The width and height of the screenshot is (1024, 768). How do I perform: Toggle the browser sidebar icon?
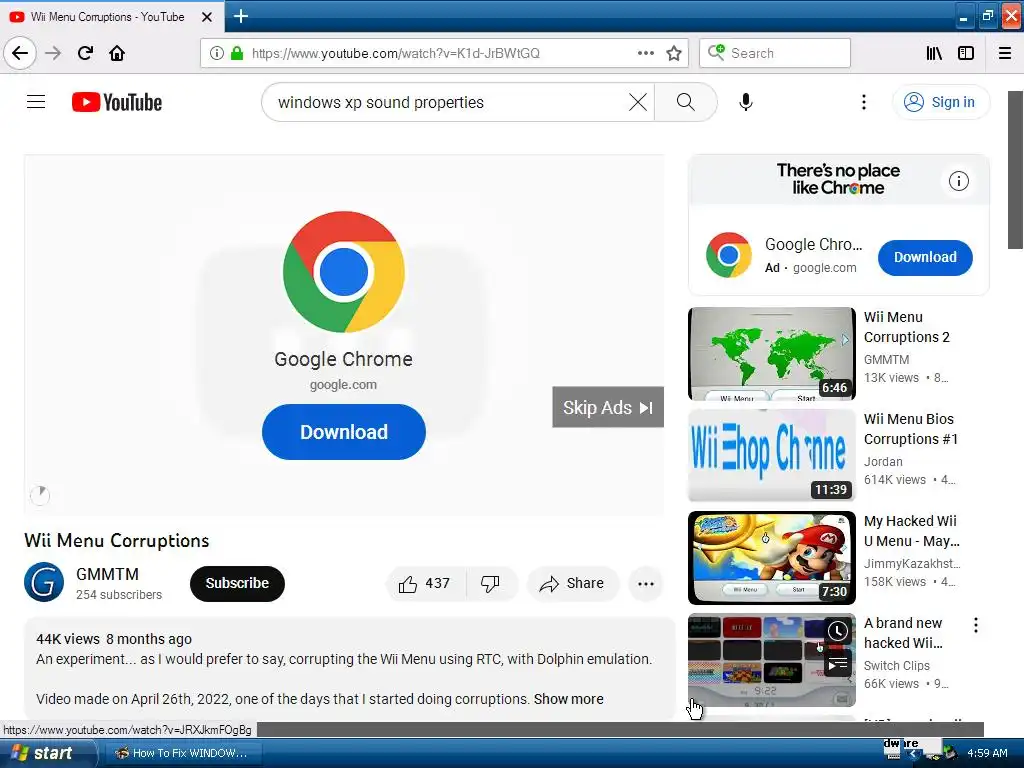966,53
